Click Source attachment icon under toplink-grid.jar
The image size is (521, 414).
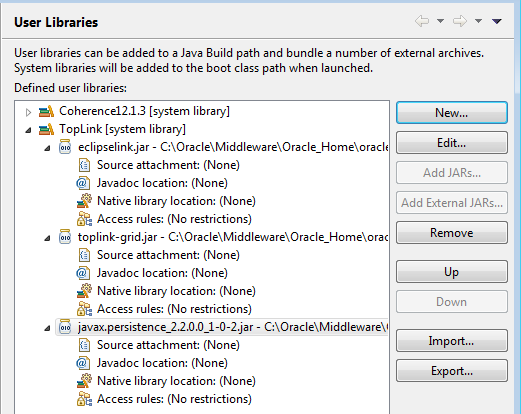84,255
